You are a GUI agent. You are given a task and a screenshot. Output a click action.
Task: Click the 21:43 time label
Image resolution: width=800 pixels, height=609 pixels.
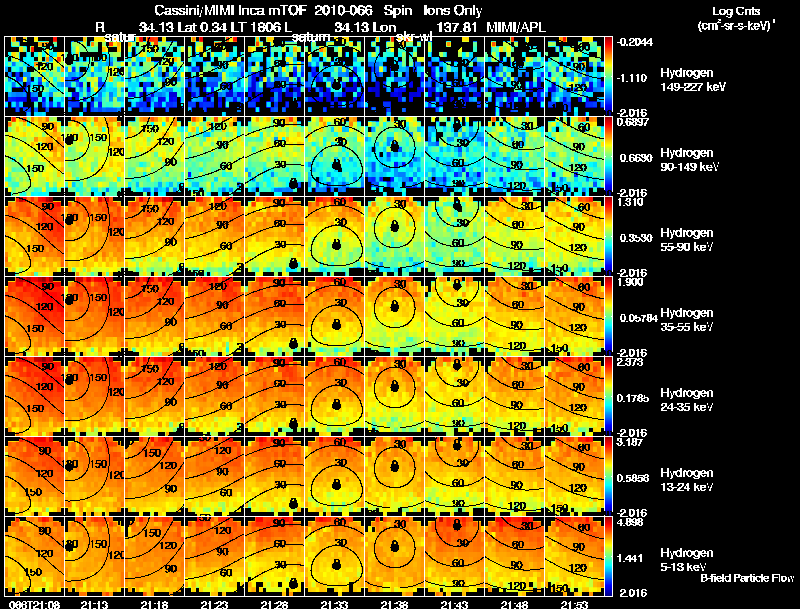pyautogui.click(x=455, y=604)
